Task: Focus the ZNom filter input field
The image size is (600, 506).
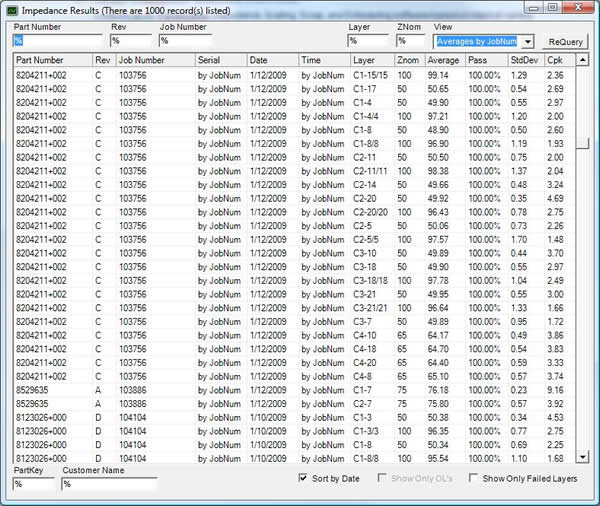Action: (x=411, y=41)
